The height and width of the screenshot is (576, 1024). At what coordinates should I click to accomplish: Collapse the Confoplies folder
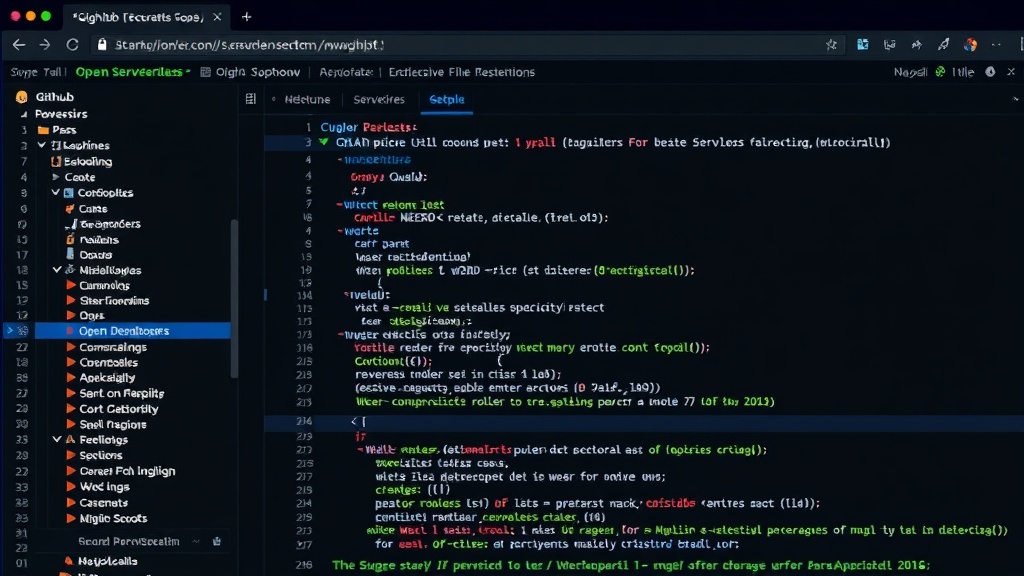(56, 193)
